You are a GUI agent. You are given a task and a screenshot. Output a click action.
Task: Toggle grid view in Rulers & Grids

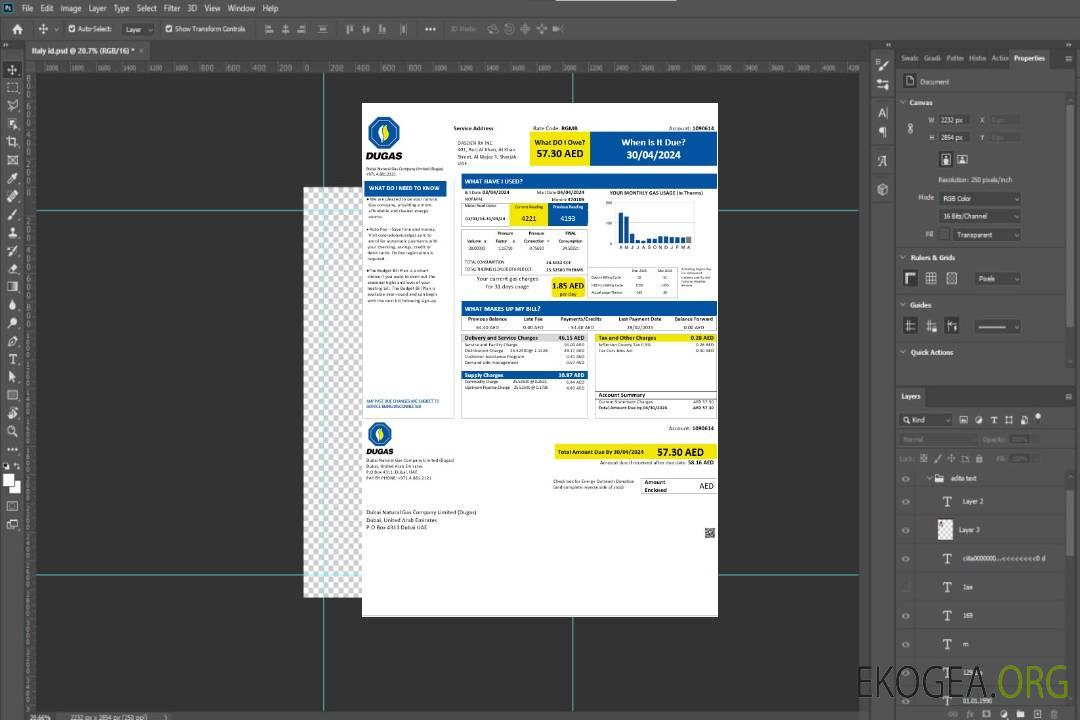[x=931, y=278]
